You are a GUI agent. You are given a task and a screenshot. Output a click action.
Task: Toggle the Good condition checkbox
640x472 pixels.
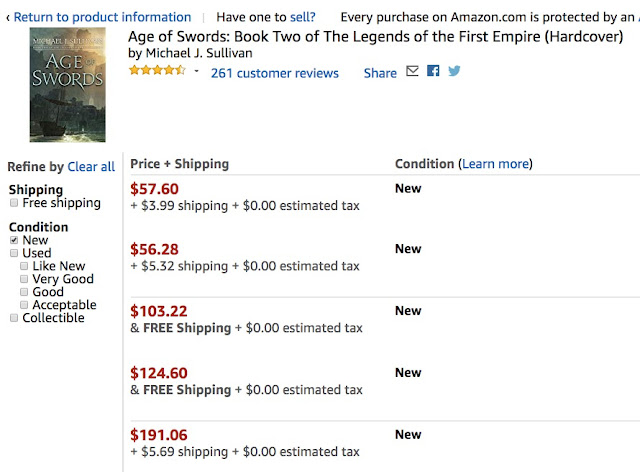25,293
